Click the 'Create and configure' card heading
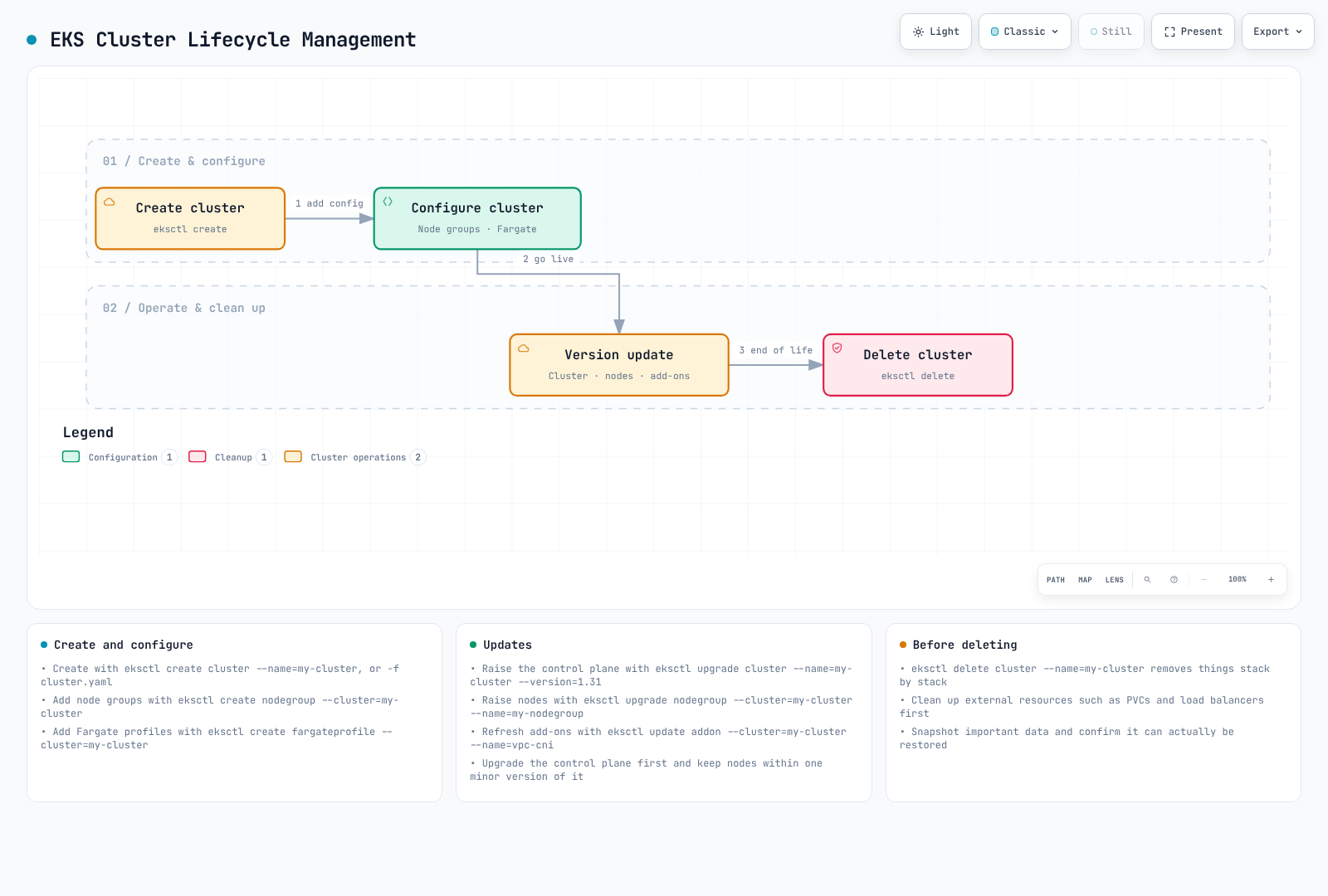The image size is (1328, 896). [x=124, y=645]
